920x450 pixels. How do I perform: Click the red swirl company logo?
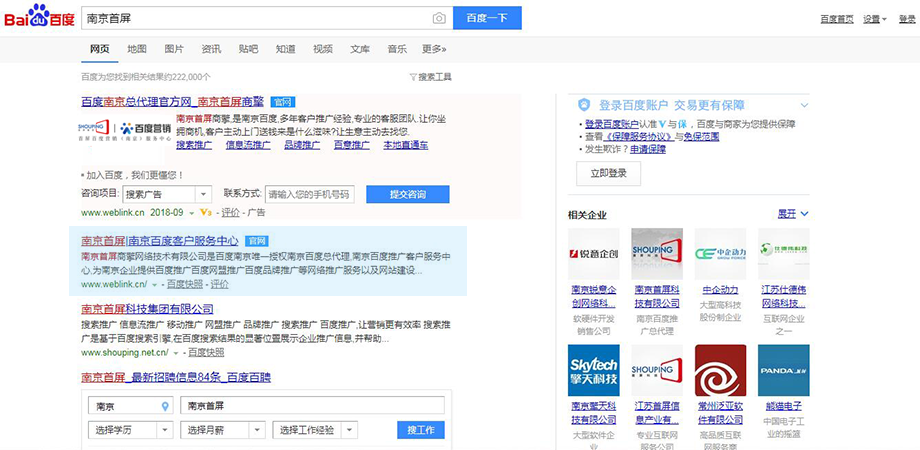[720, 370]
